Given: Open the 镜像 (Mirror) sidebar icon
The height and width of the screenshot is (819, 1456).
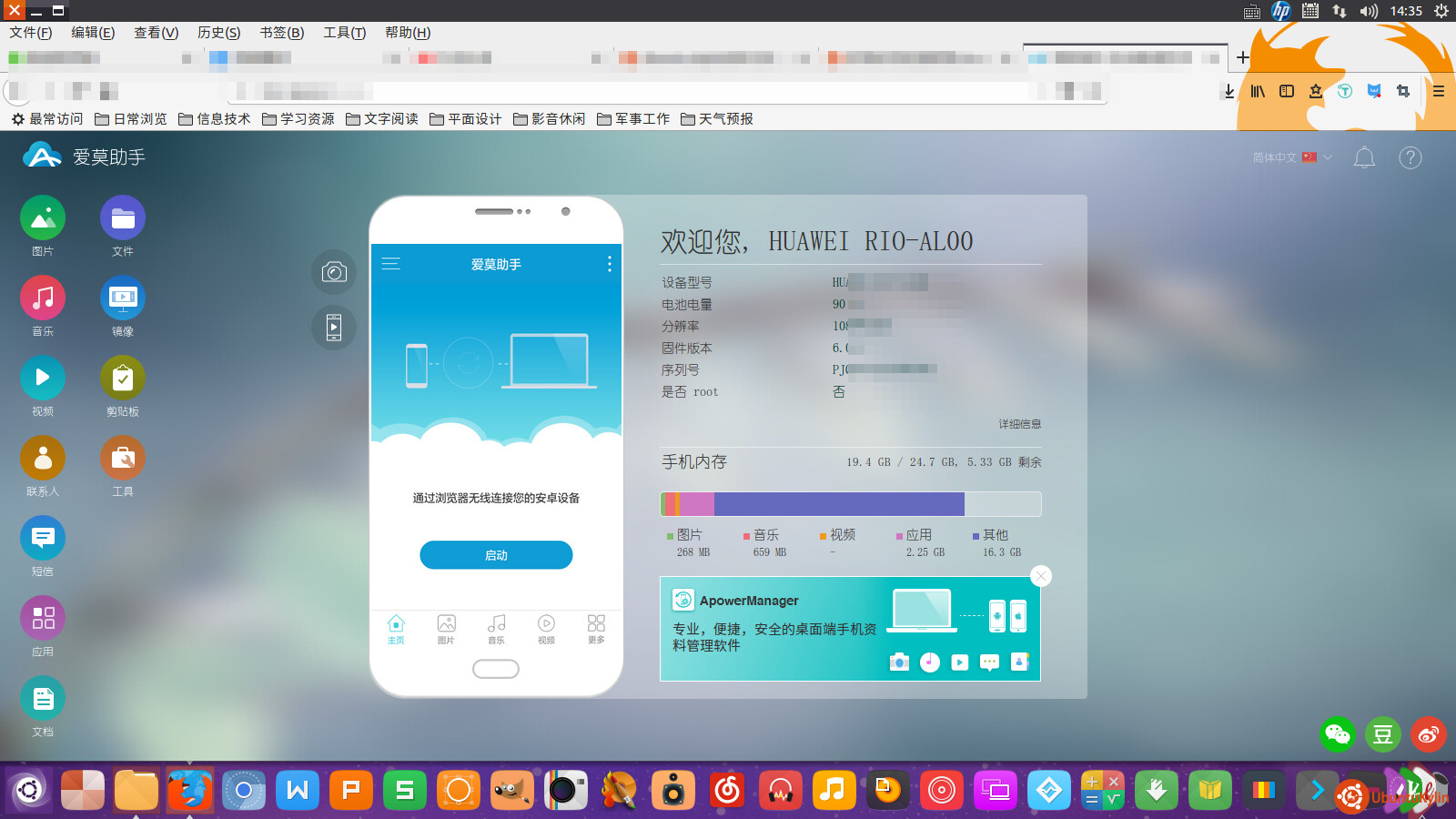Looking at the screenshot, I should tap(123, 298).
